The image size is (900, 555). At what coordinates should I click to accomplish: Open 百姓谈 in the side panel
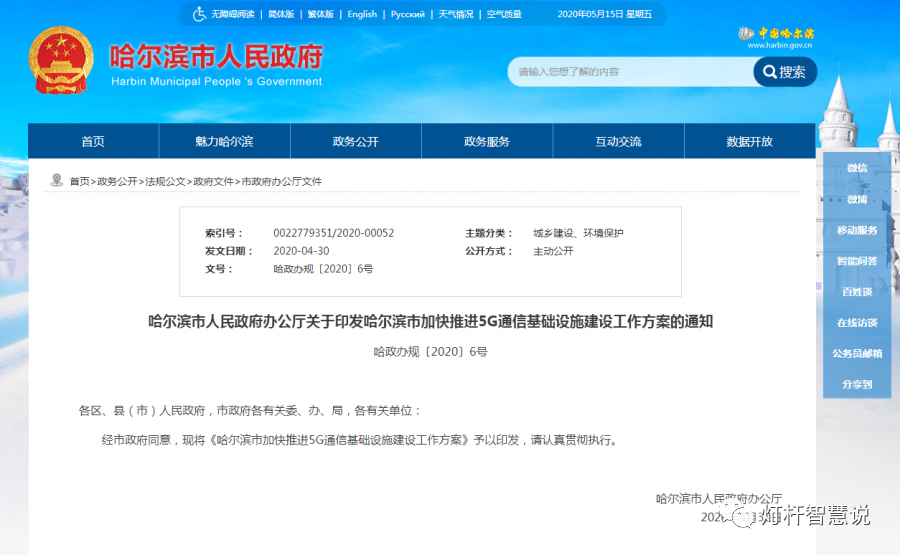(857, 292)
